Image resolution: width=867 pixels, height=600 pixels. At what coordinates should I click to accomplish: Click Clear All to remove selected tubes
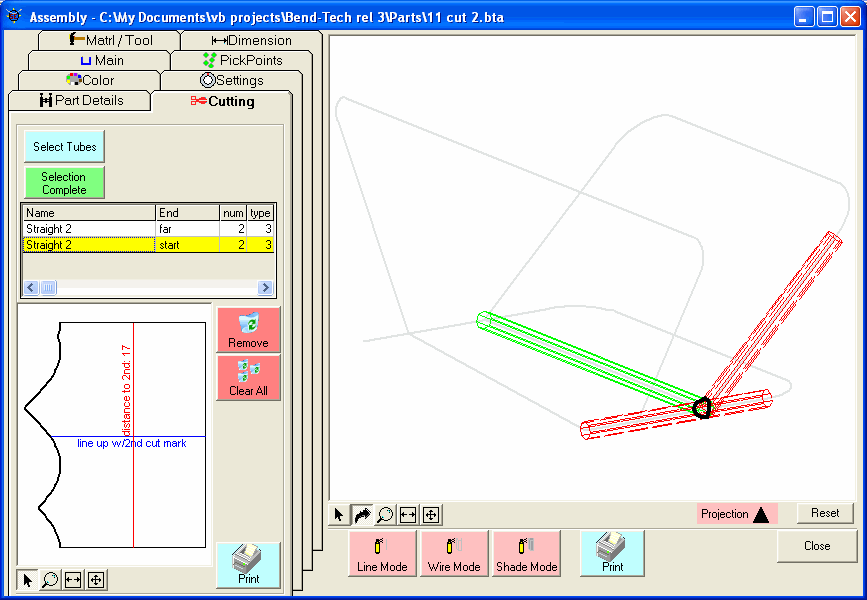248,378
